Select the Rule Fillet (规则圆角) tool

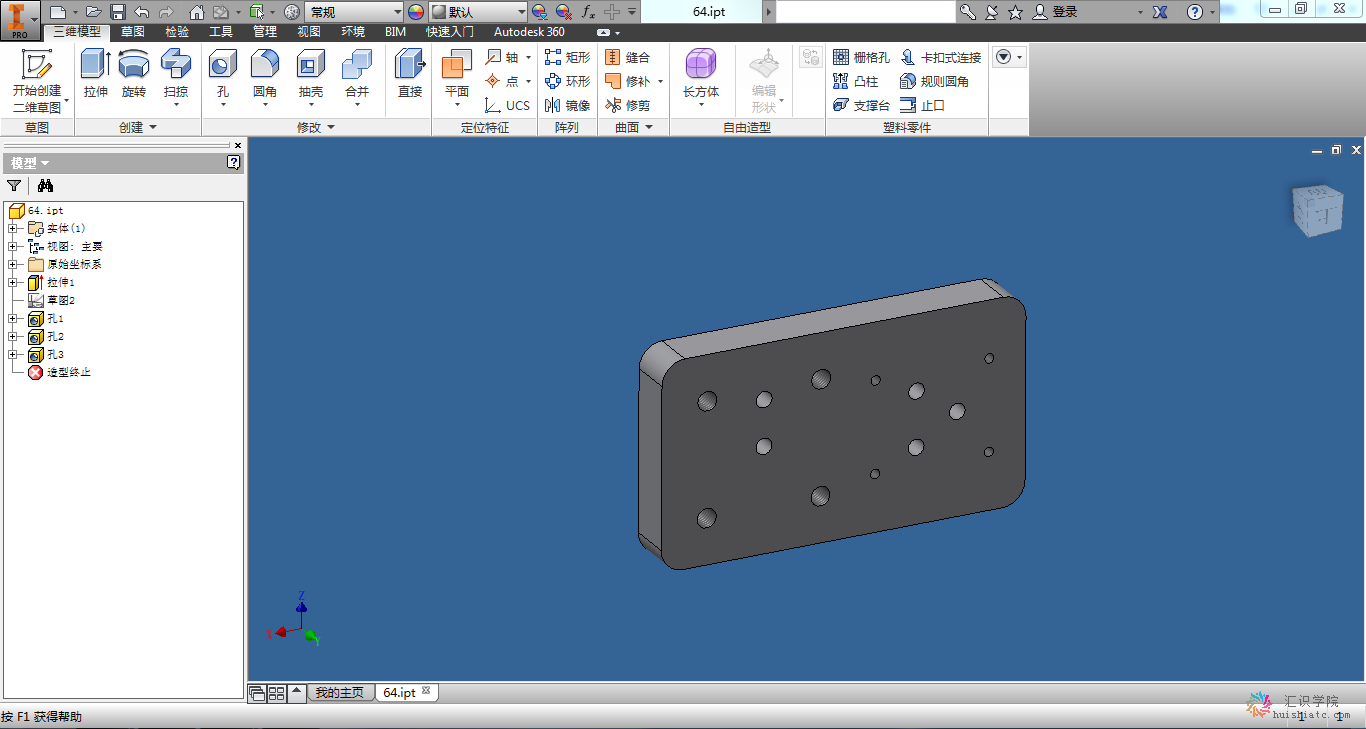[x=934, y=81]
